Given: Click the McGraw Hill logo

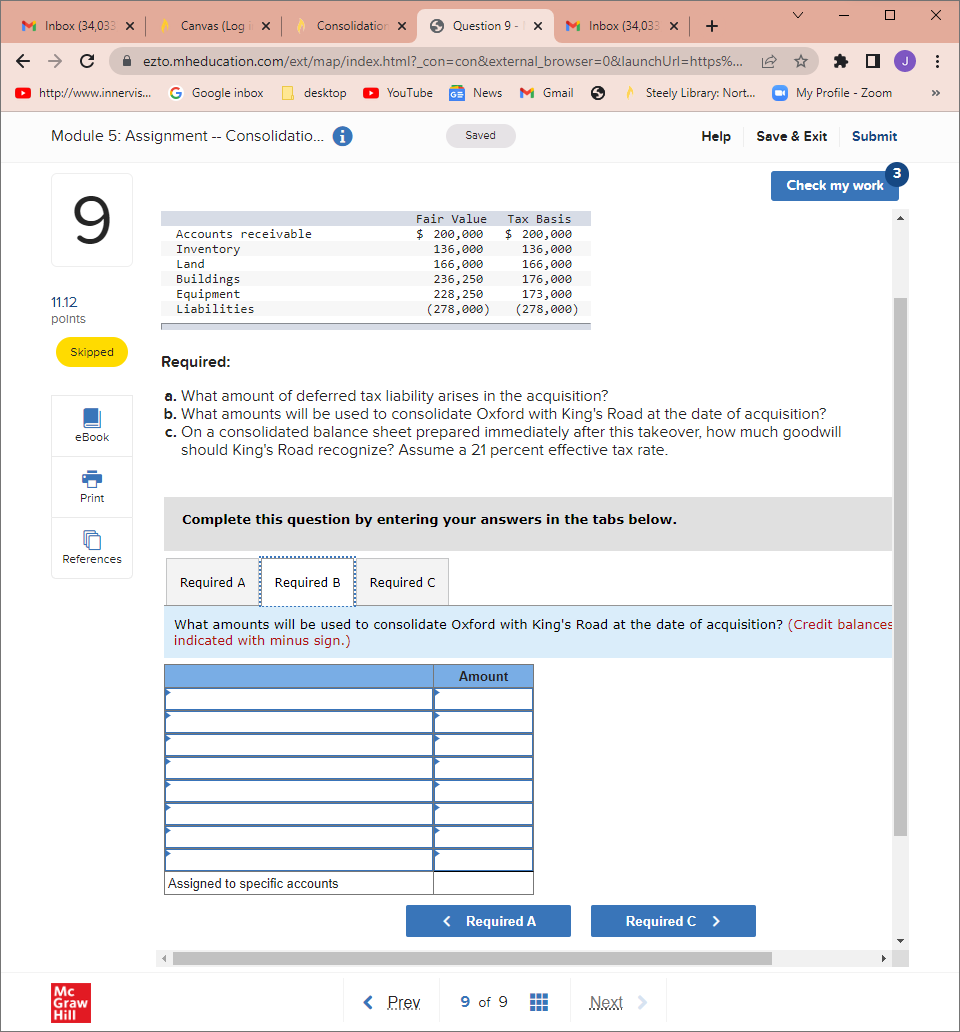Looking at the screenshot, I should [70, 1002].
